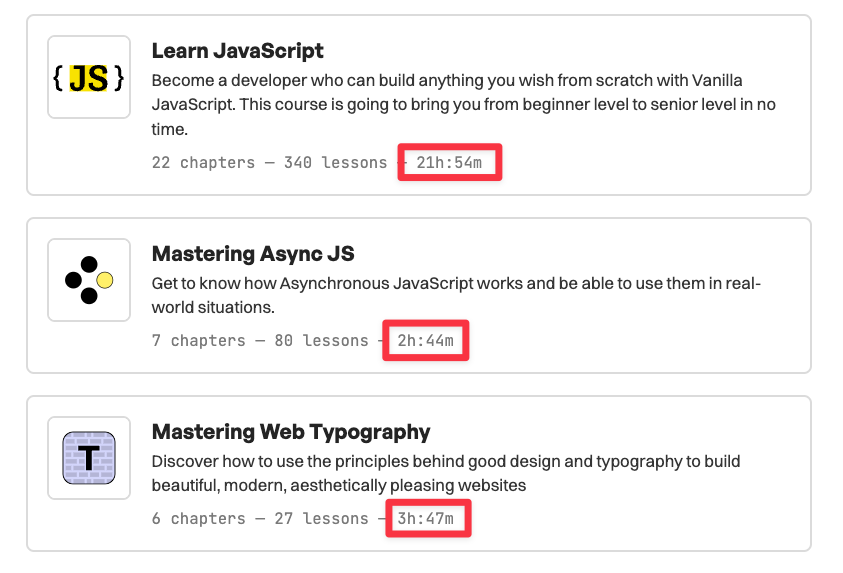Click the 3h:47m course duration
Image resolution: width=843 pixels, height=573 pixels.
426,519
